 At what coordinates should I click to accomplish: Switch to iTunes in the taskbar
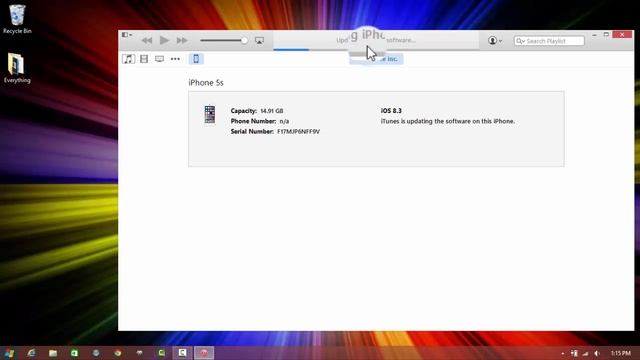tap(204, 353)
